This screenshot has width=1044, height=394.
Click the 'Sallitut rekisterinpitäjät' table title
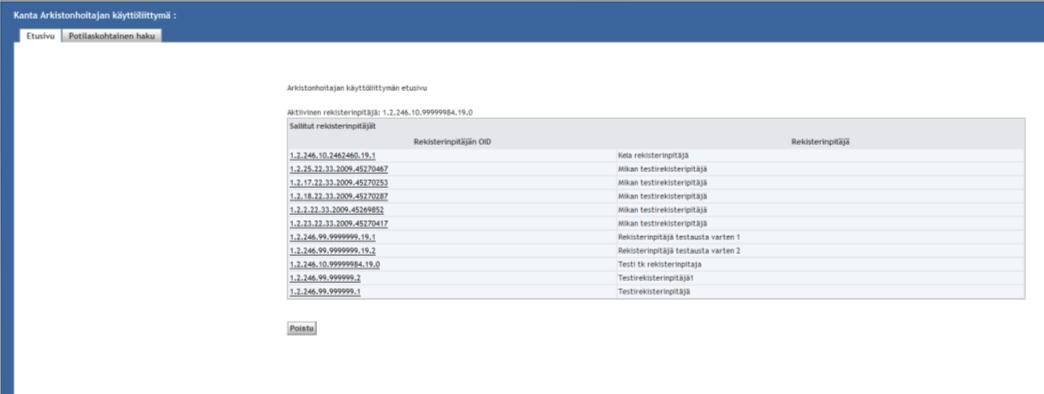pyautogui.click(x=333, y=126)
